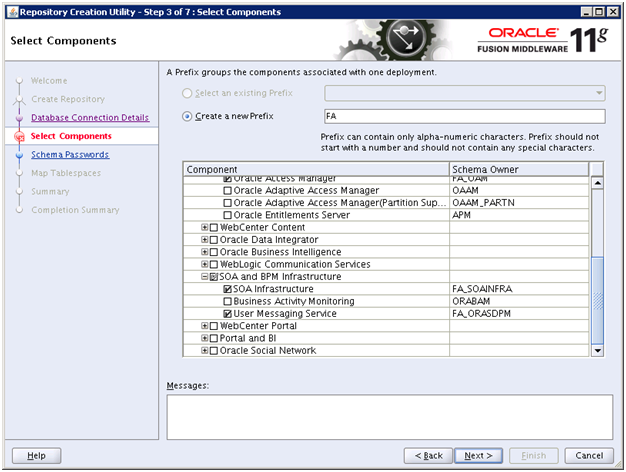Uncheck the SOA Infrastructure checkbox

click(x=228, y=290)
